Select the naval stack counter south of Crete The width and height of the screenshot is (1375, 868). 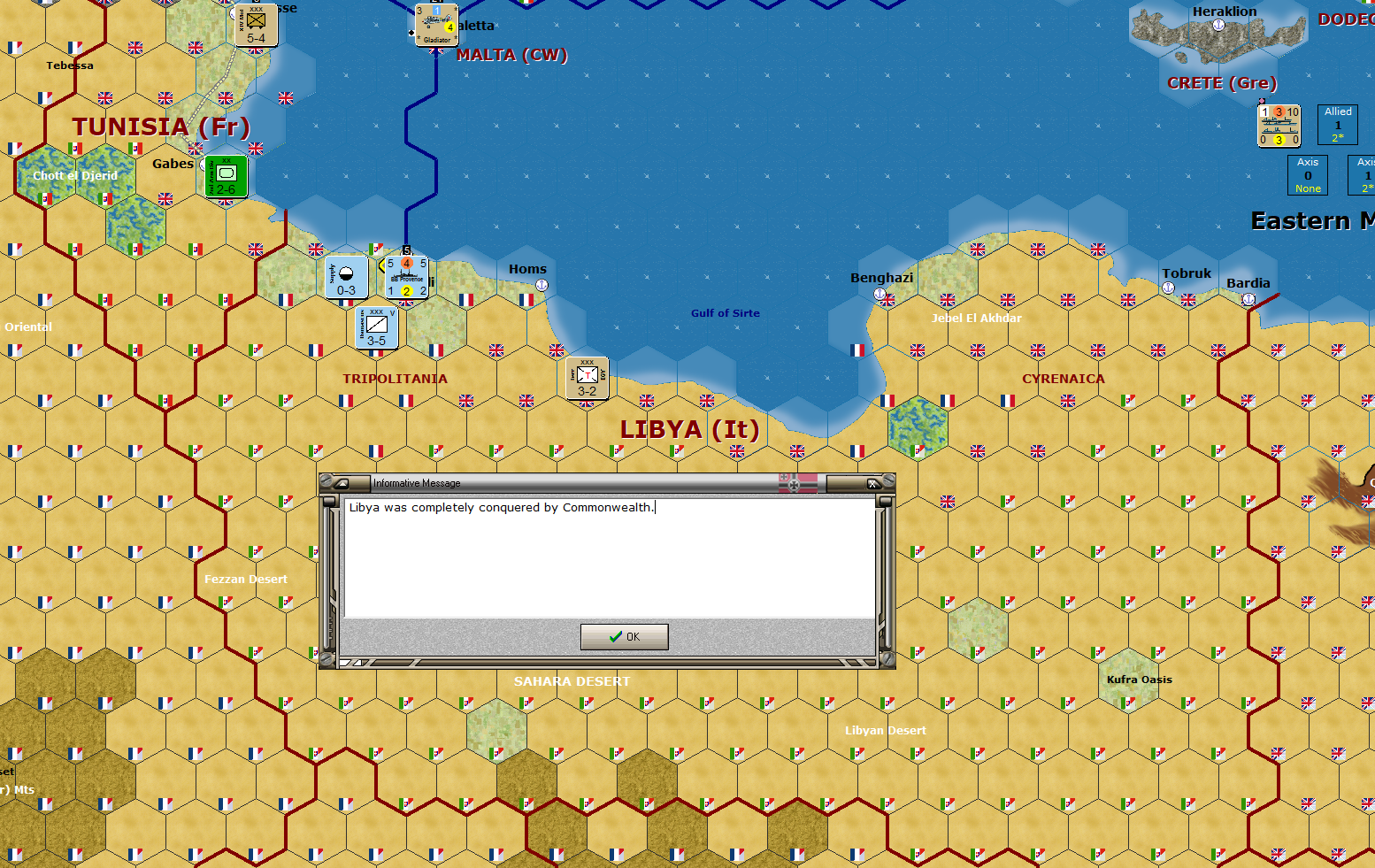coord(1279,125)
